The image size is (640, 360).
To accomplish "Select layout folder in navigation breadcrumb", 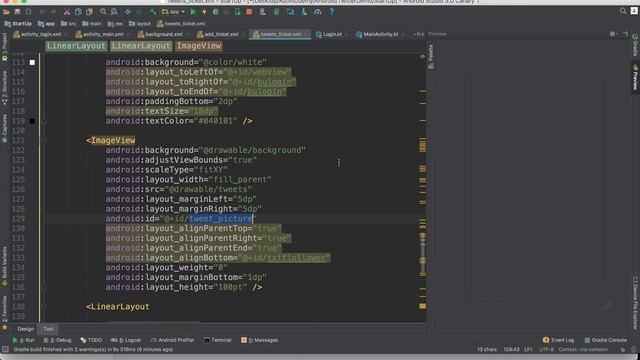I will [x=140, y=24].
